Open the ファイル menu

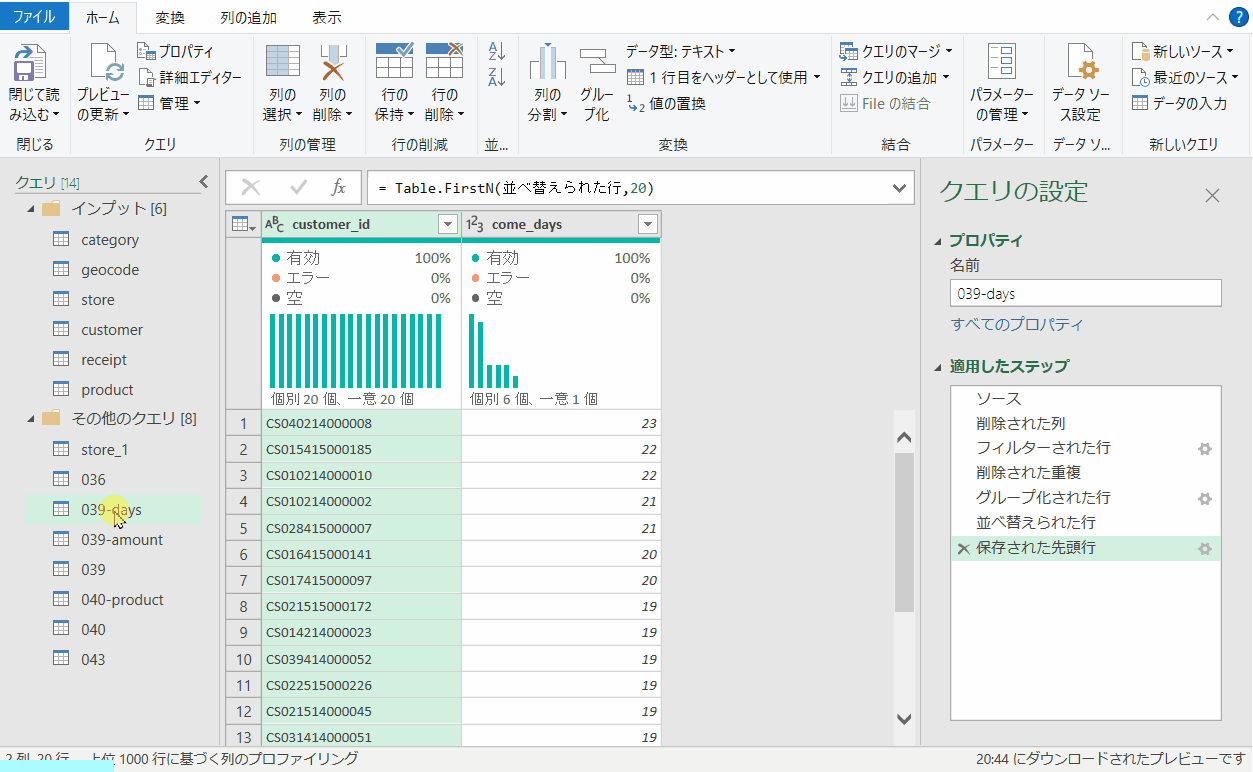point(35,16)
